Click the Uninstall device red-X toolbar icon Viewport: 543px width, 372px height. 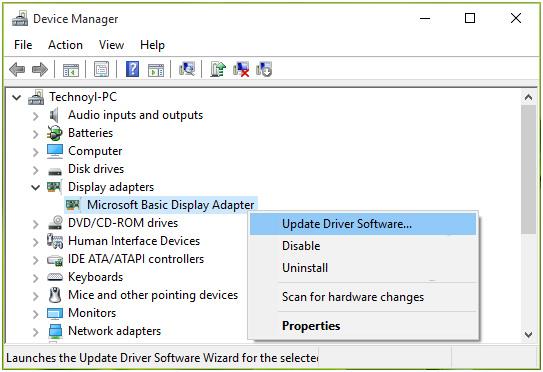tap(241, 69)
